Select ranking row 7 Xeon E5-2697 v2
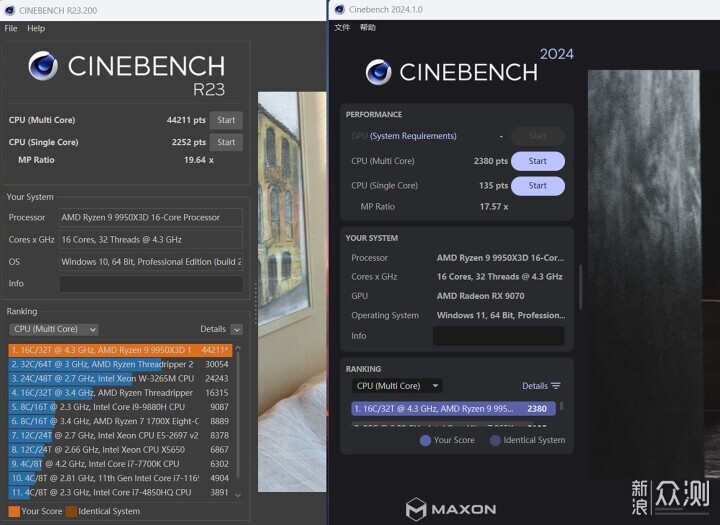The height and width of the screenshot is (525, 720). point(120,435)
